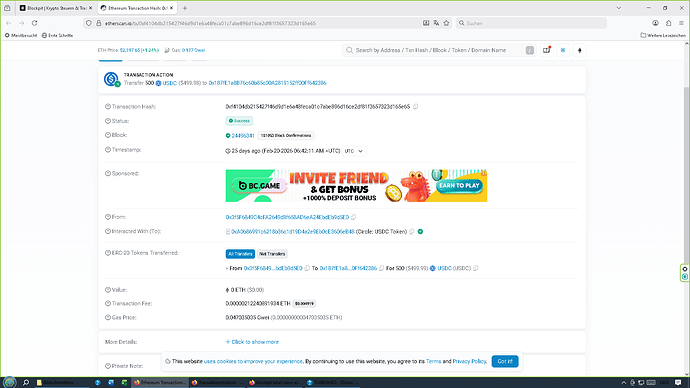Click the slash shortcut icon in Etherscan search

[x=530, y=50]
